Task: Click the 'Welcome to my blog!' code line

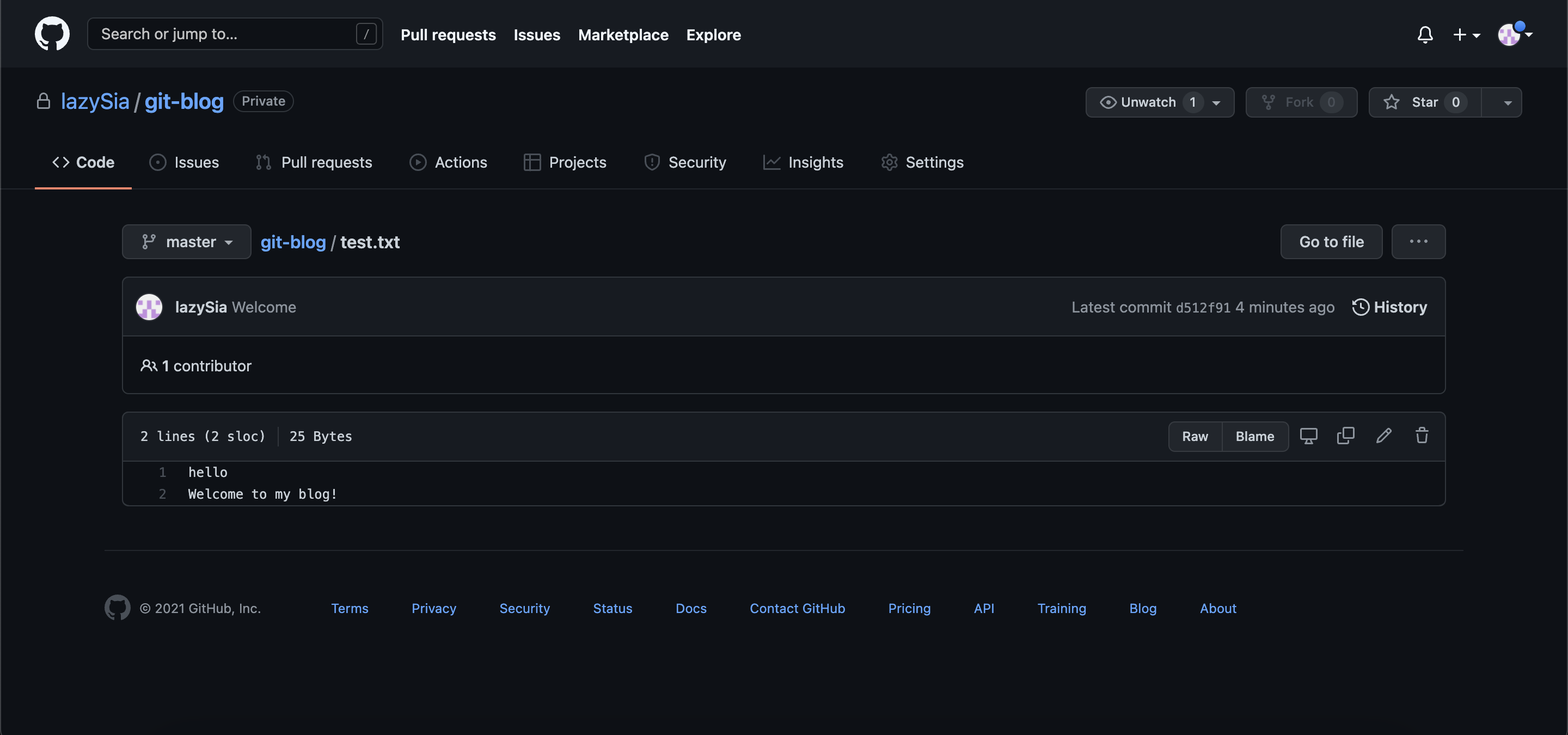Action: click(262, 494)
